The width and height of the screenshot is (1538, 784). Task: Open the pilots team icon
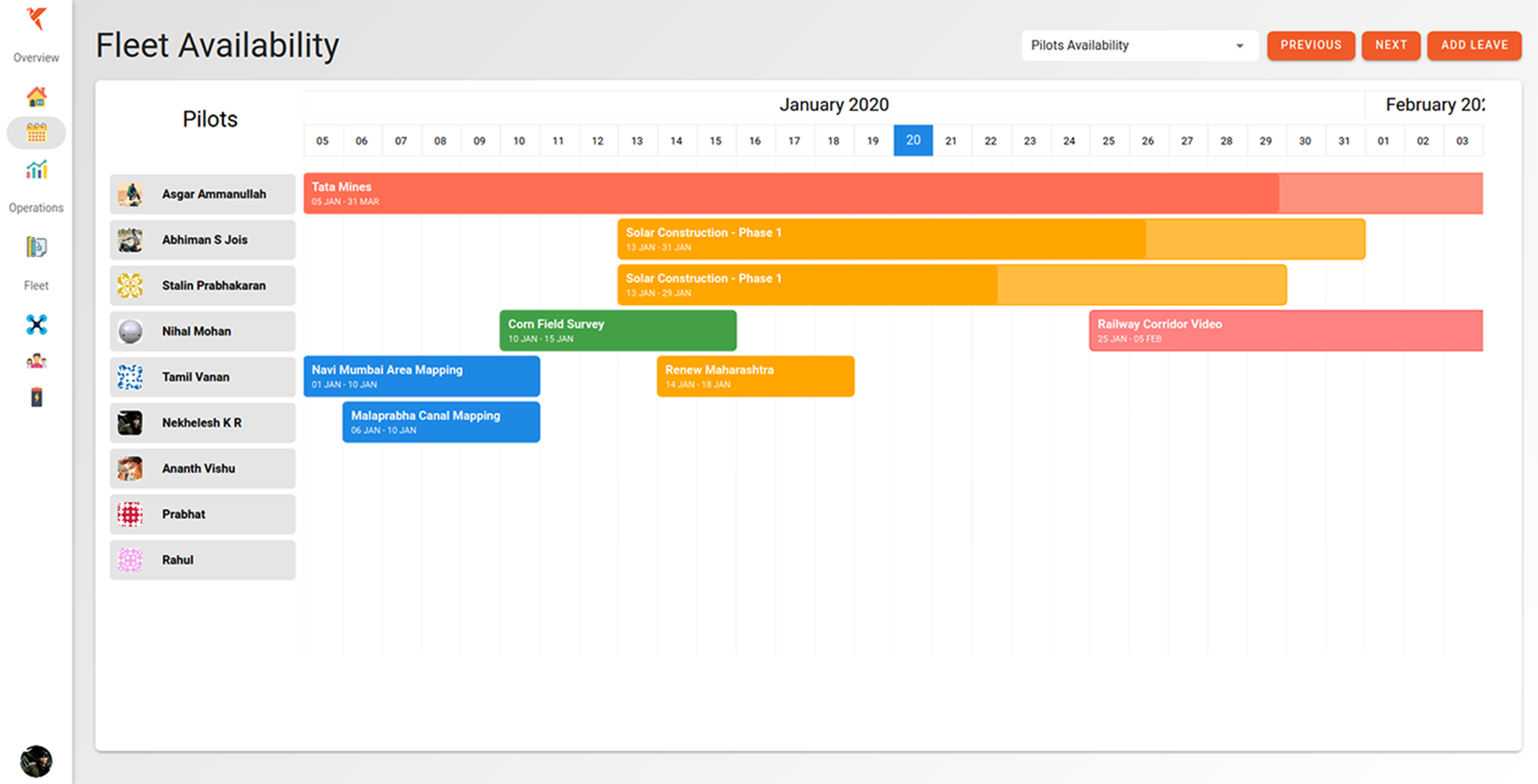[37, 360]
